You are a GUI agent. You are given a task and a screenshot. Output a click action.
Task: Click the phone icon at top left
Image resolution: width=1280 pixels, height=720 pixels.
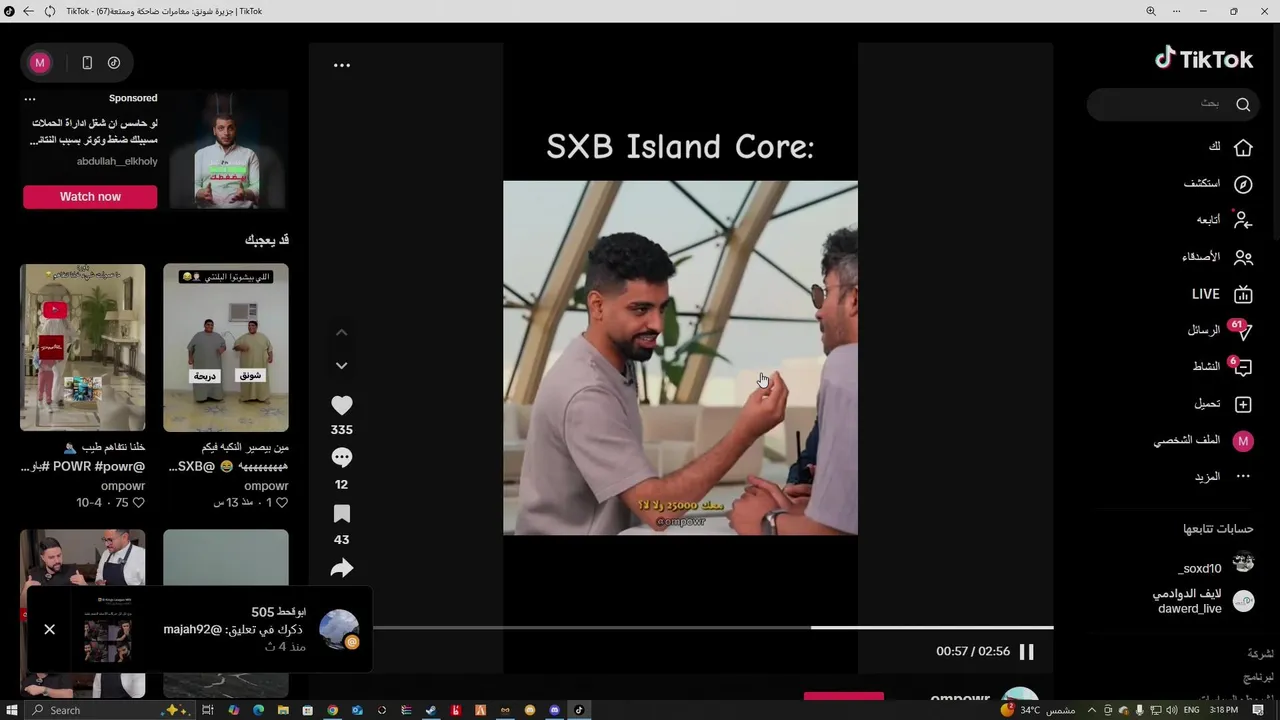[x=87, y=63]
